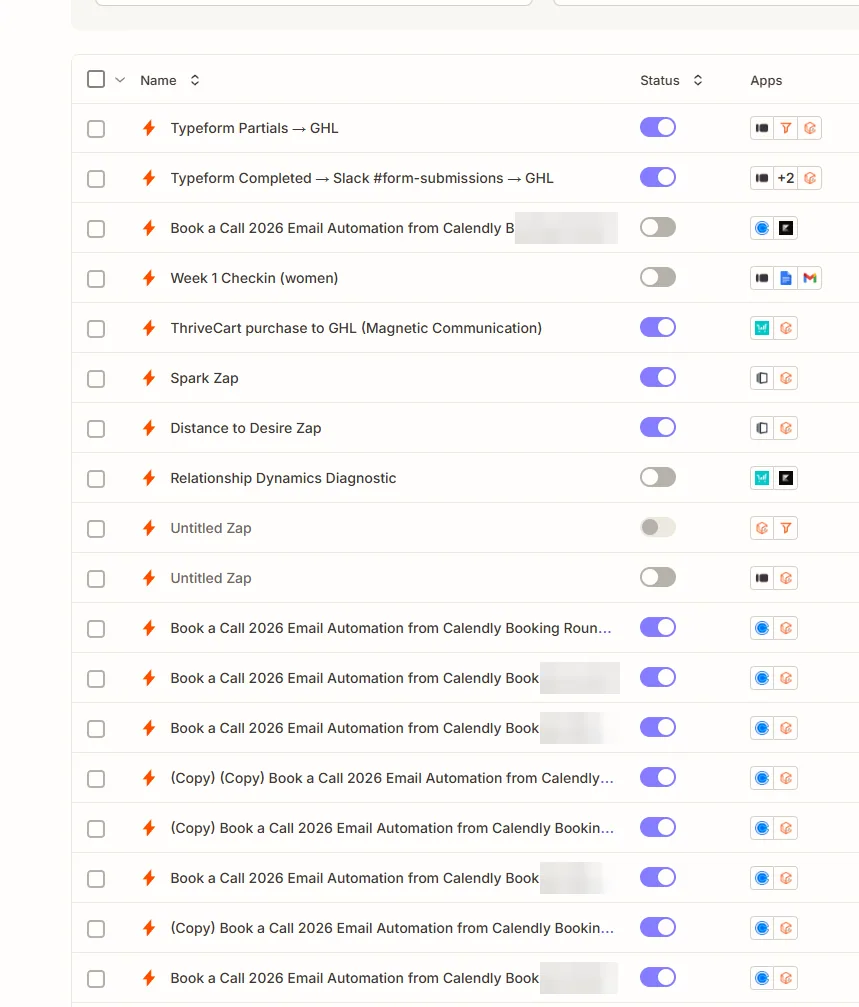Click the orange app icon in the Distance to Desire Zap row
This screenshot has width=859, height=1007.
coord(786,428)
